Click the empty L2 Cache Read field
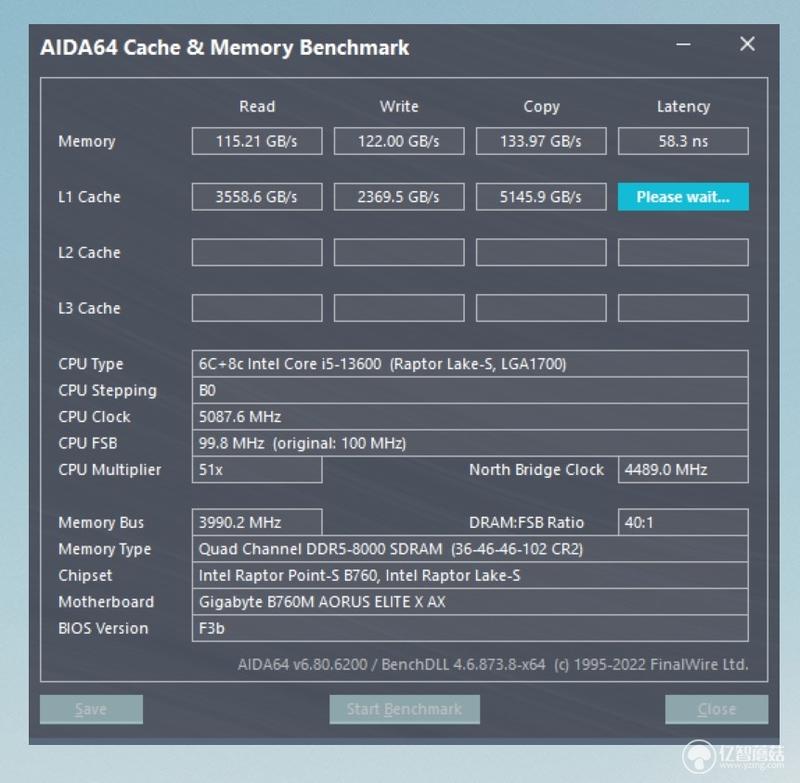Image resolution: width=800 pixels, height=783 pixels. [257, 252]
